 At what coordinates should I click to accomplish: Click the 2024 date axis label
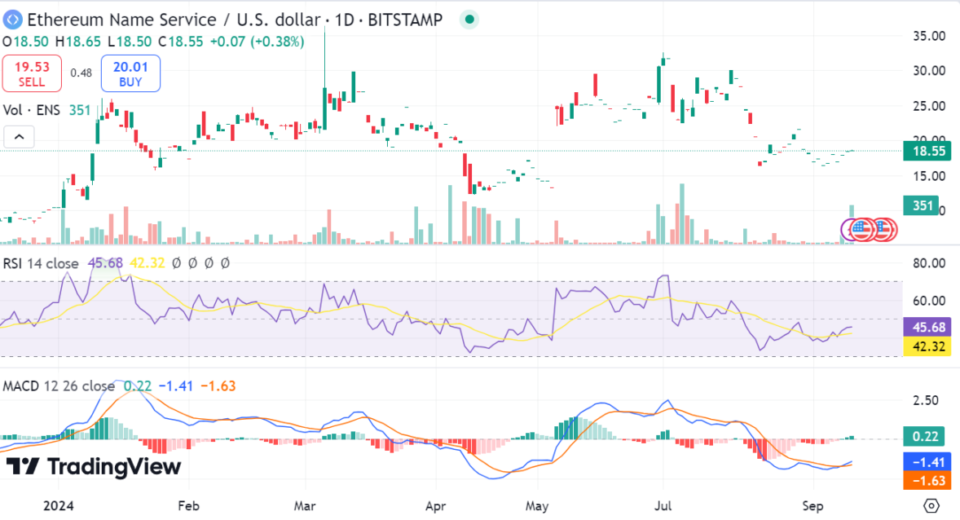coord(59,506)
